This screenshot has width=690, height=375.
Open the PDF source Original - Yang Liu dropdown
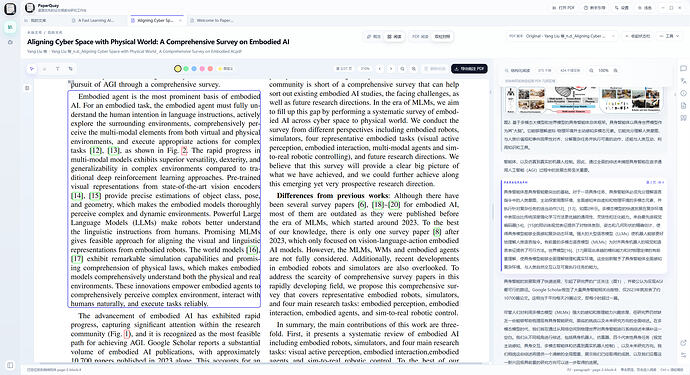pyautogui.click(x=562, y=36)
